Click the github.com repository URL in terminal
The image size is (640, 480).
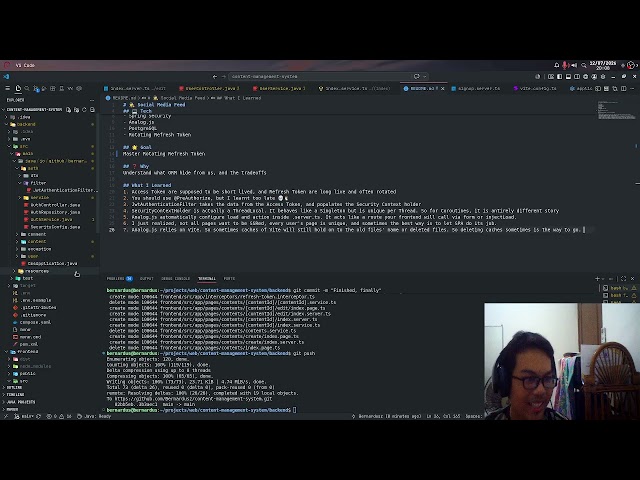coord(193,399)
